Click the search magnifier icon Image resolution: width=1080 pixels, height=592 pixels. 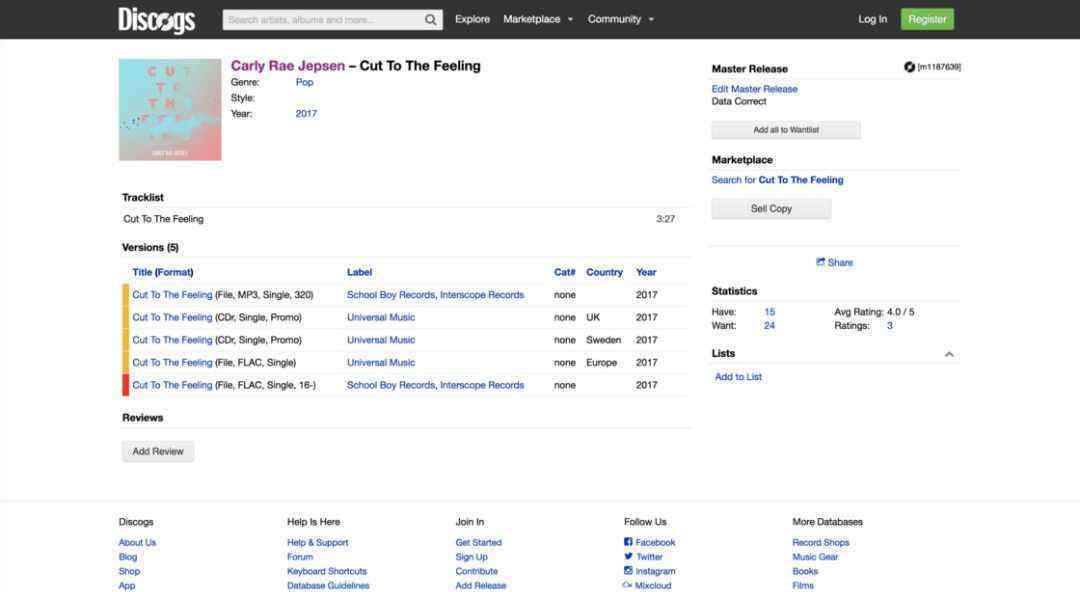click(x=431, y=19)
